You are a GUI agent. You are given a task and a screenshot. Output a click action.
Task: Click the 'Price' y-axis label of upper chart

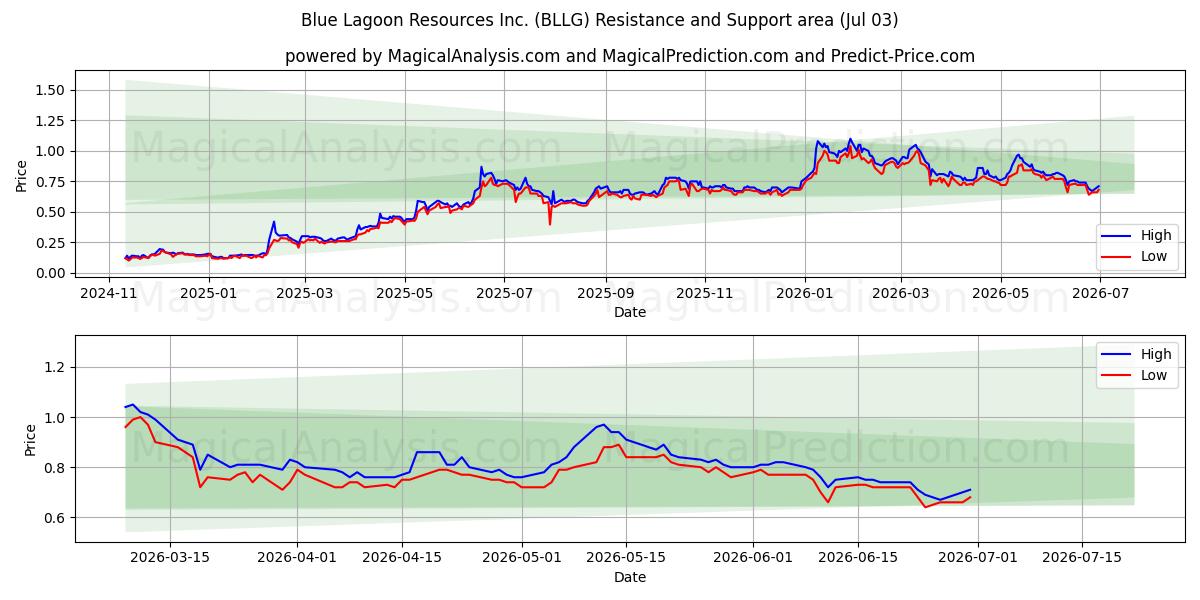(x=22, y=175)
